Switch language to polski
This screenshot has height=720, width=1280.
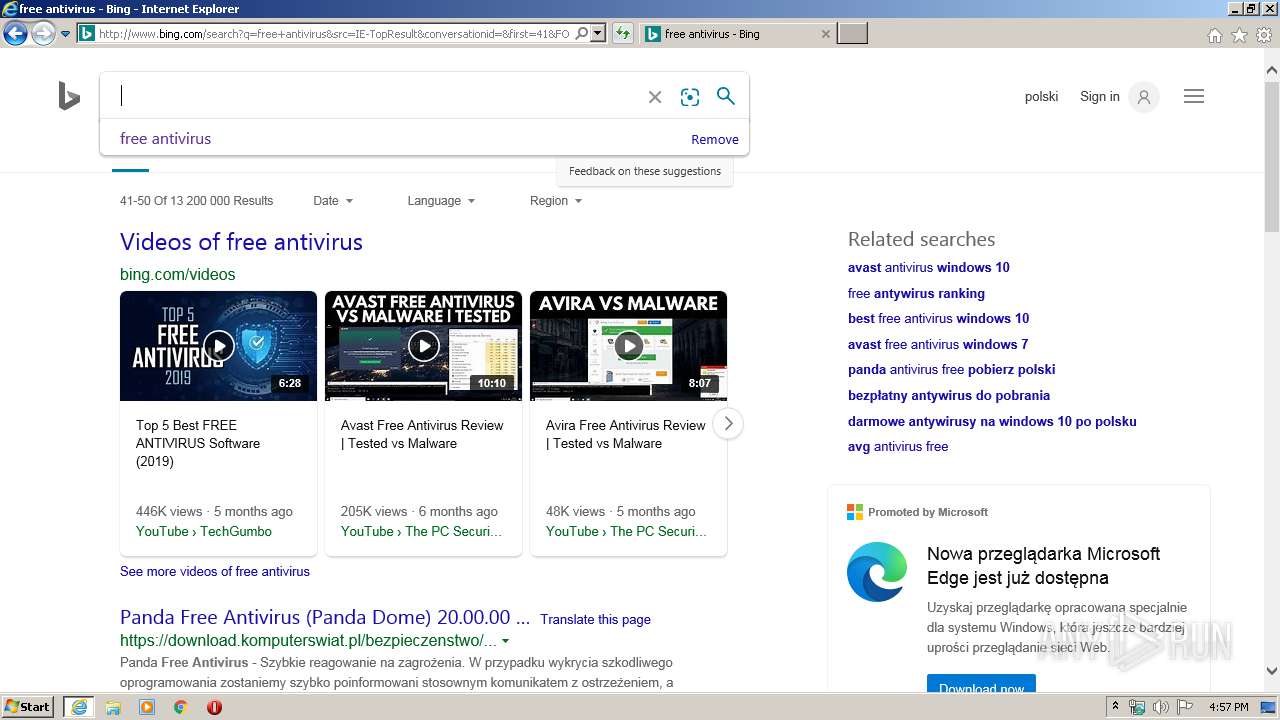point(1041,97)
